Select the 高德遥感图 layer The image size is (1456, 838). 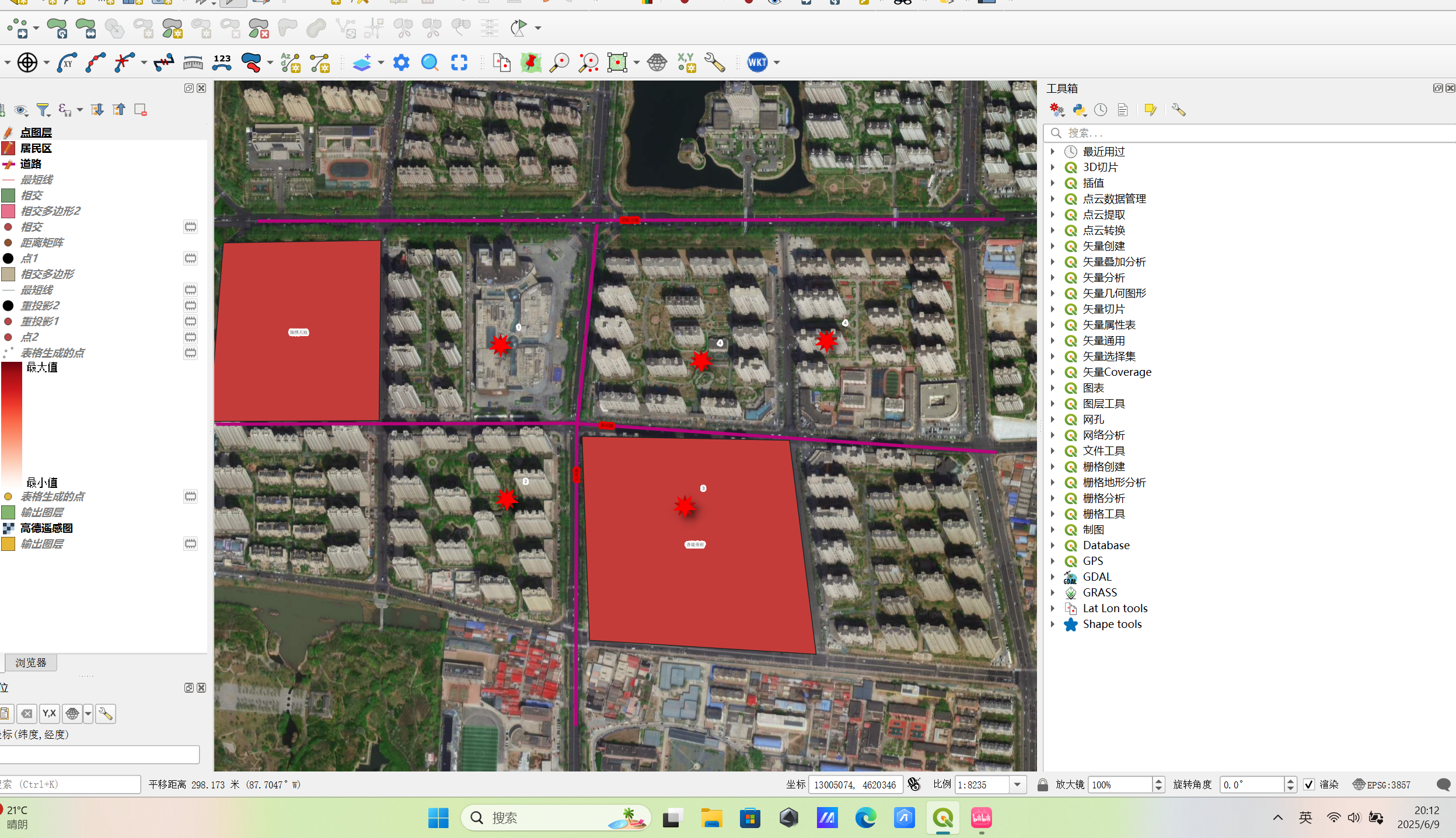tap(46, 528)
